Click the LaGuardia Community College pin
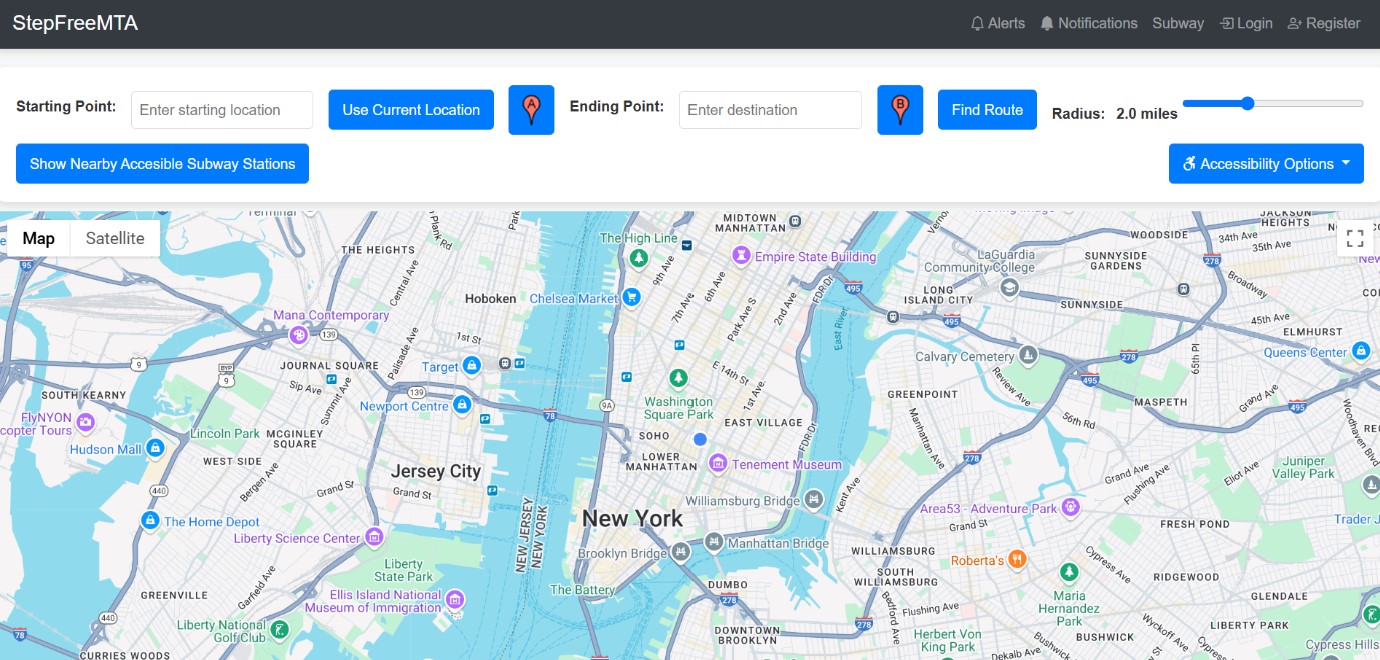1380x660 pixels. point(1009,288)
